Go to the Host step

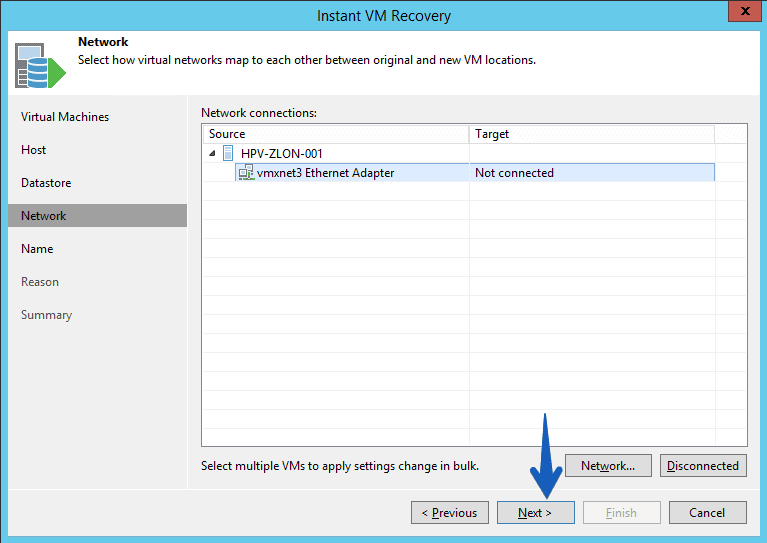(33, 150)
